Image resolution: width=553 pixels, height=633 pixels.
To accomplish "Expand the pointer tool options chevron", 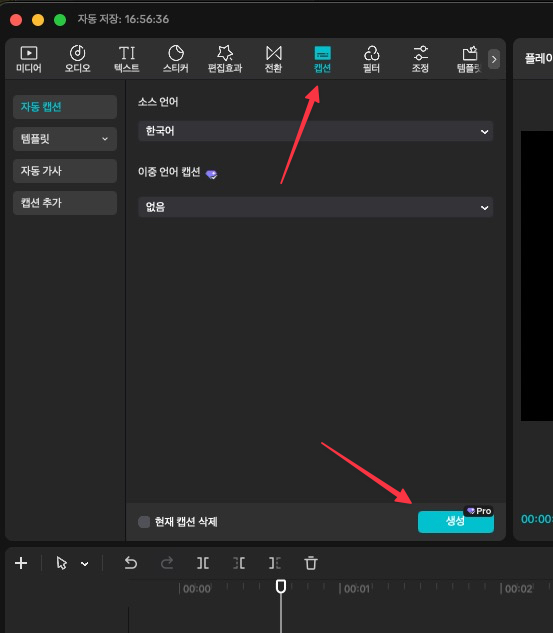I will pos(84,564).
